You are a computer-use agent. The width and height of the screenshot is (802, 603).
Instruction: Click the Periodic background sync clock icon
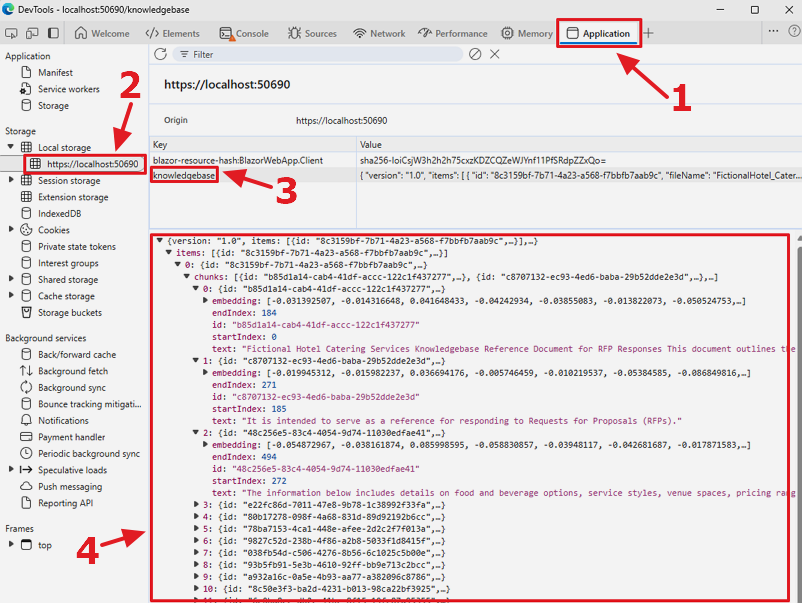point(26,453)
